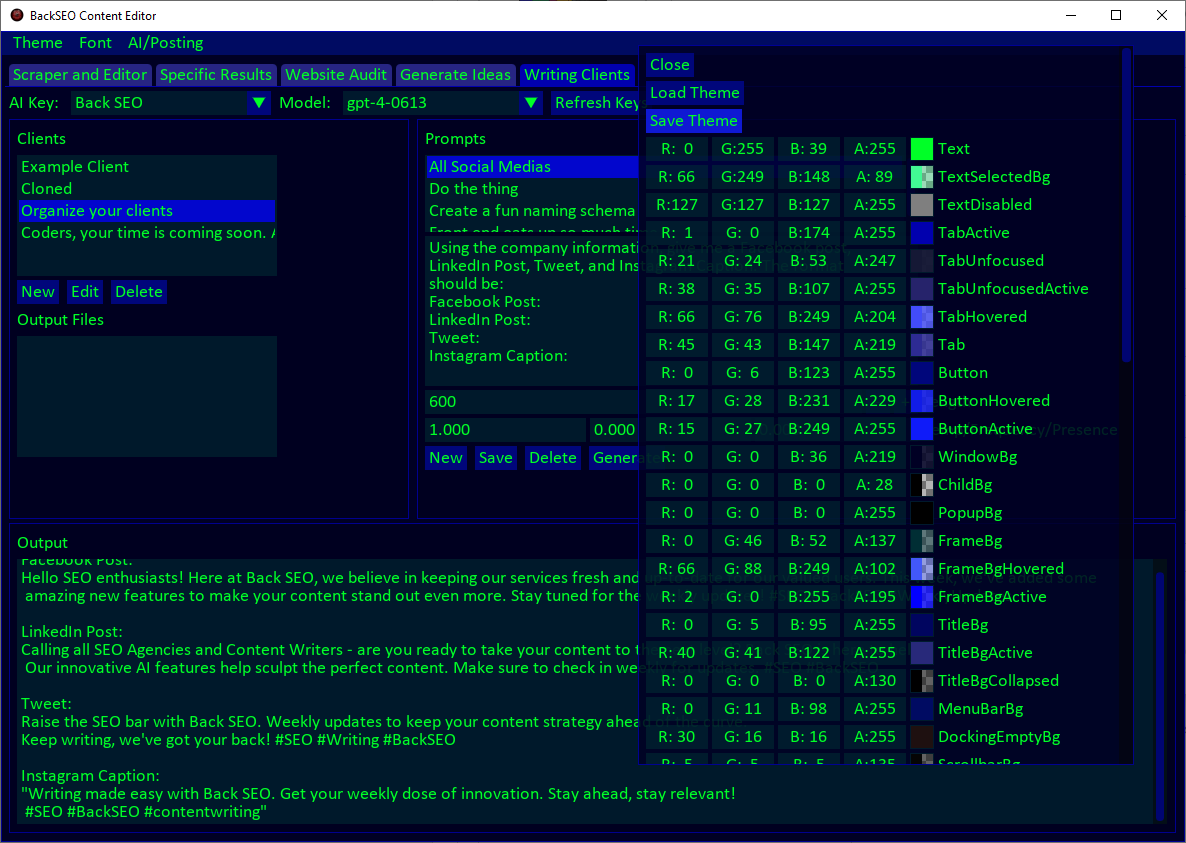Select All Social Medias prompt
Image resolution: width=1186 pixels, height=843 pixels.
click(532, 166)
